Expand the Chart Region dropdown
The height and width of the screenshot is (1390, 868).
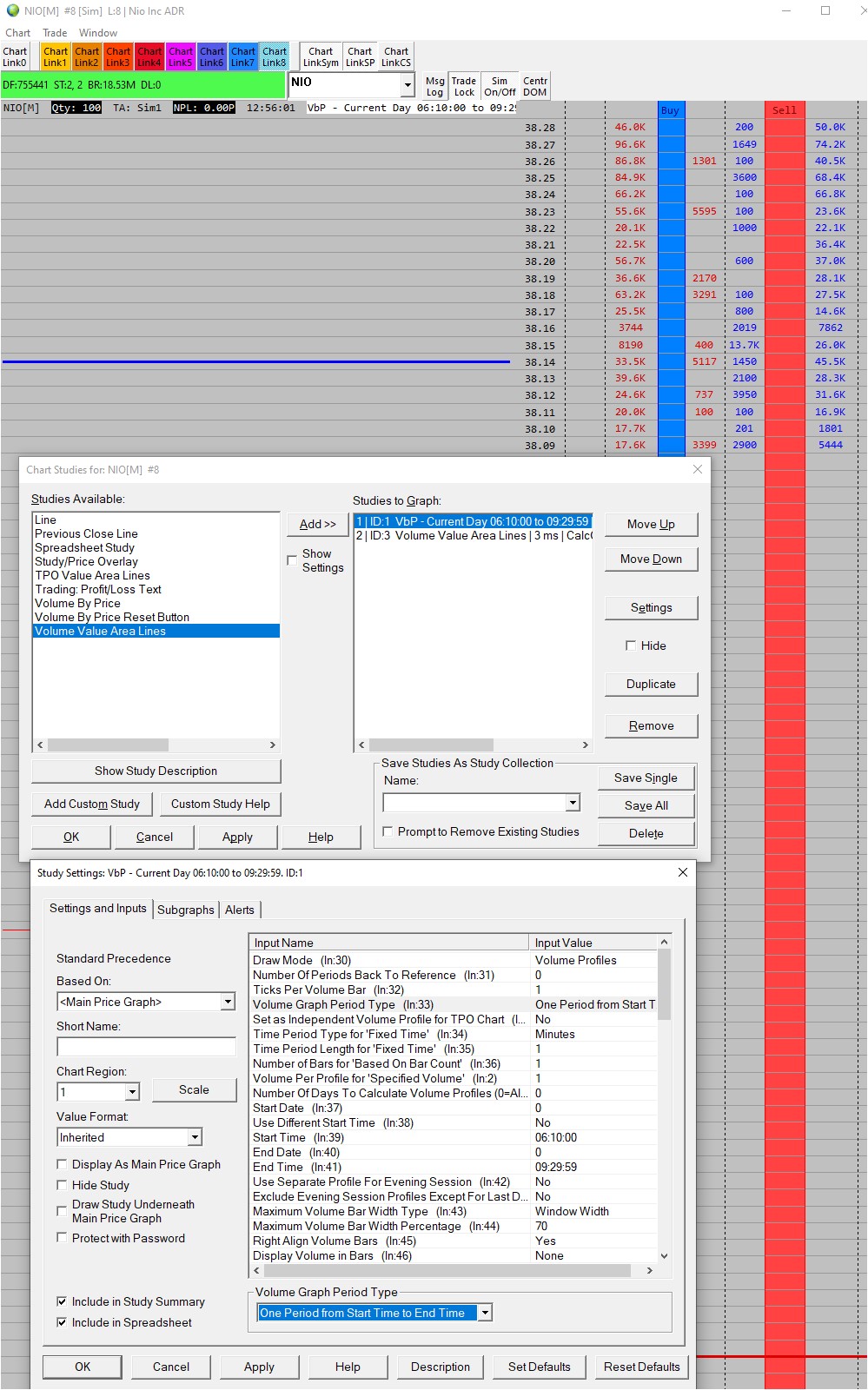pyautogui.click(x=132, y=1092)
